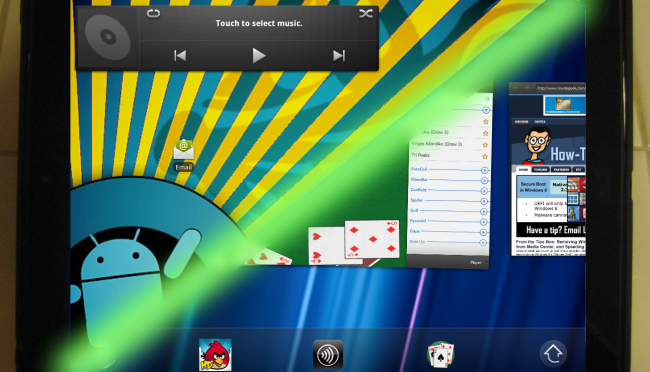Expand the Pyramid game row arrow
650x372 pixels.
(x=484, y=222)
